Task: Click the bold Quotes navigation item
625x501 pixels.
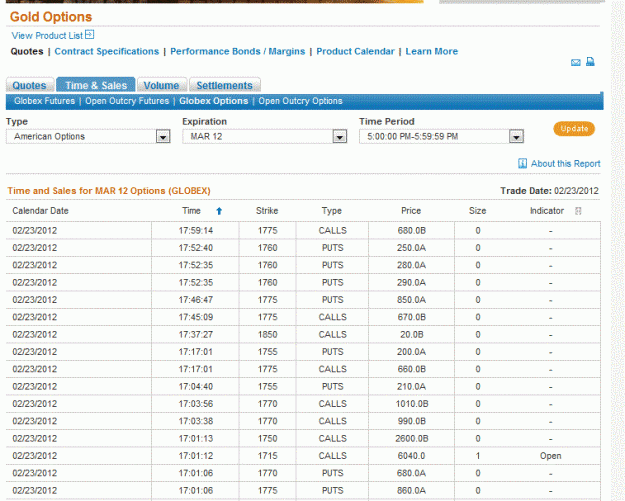Action: 27,51
